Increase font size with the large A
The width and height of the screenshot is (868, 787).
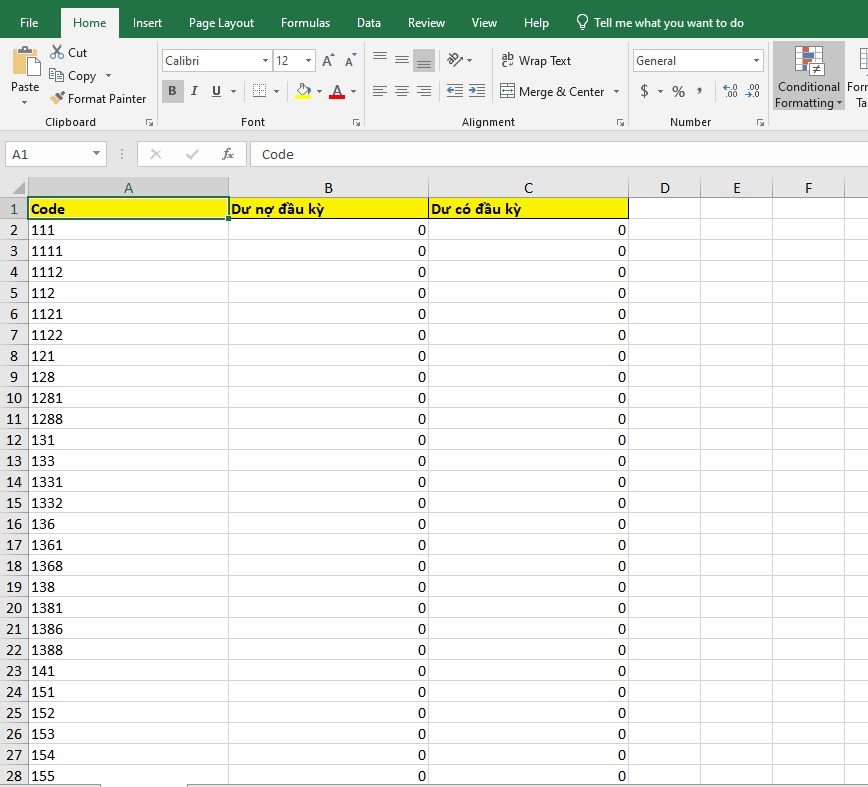pyautogui.click(x=328, y=60)
